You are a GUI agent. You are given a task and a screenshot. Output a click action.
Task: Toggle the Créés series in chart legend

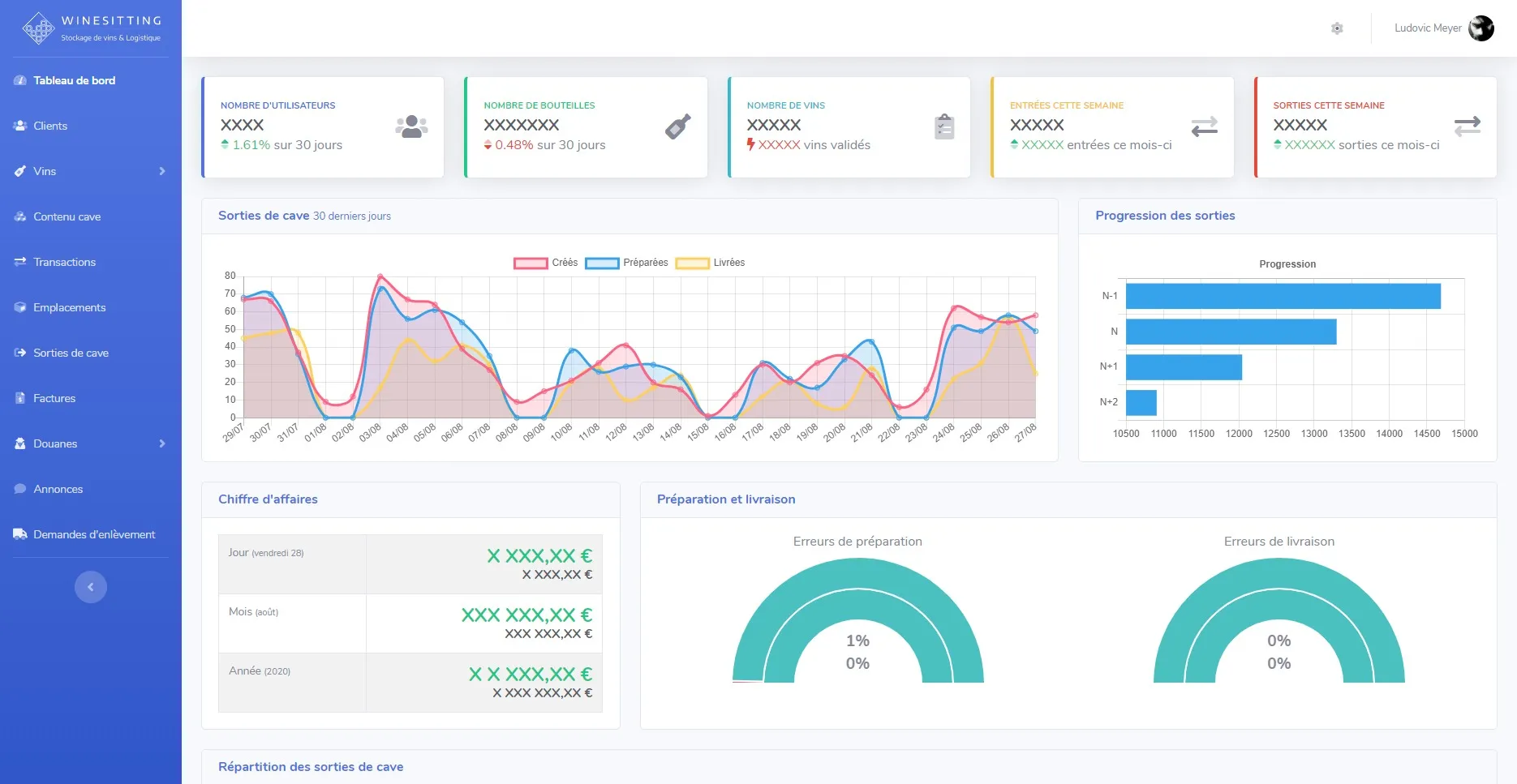click(x=531, y=263)
